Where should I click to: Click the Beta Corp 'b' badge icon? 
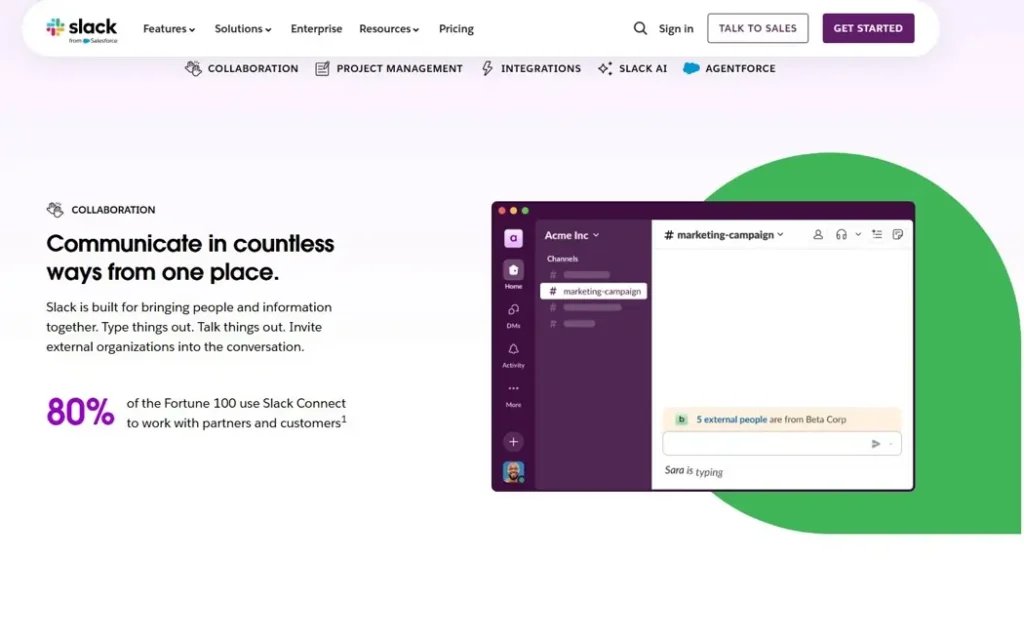(x=681, y=419)
